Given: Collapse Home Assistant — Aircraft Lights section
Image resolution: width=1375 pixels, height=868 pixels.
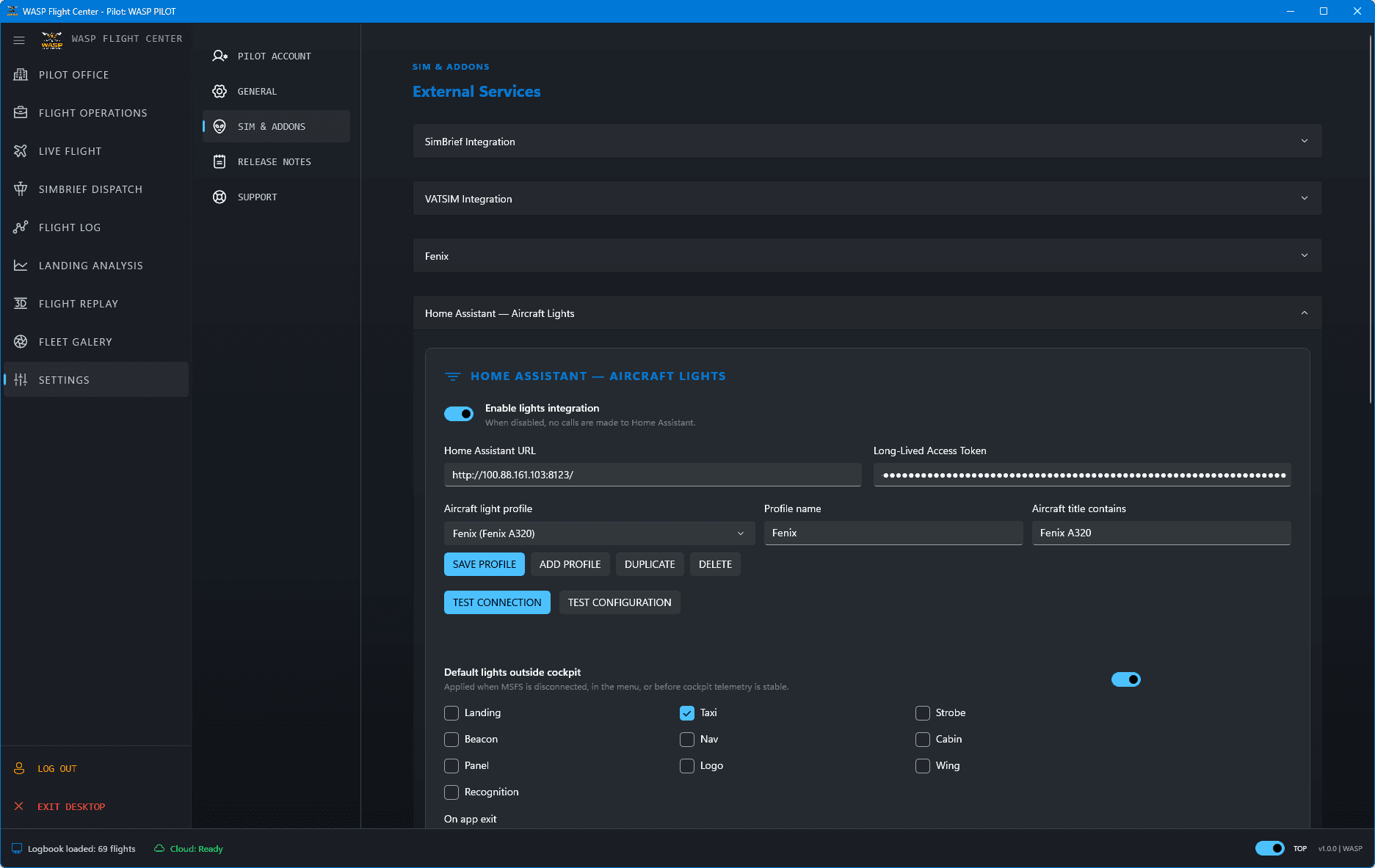Looking at the screenshot, I should [867, 313].
